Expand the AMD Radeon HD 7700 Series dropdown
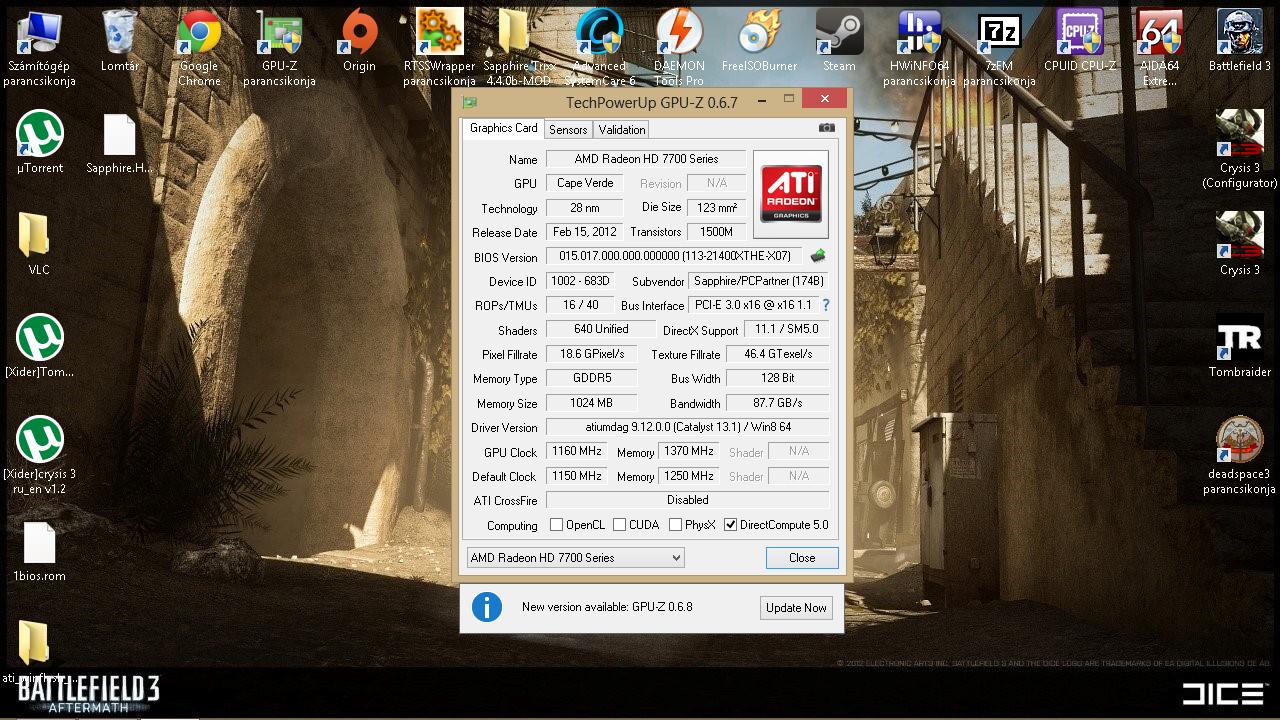Viewport: 1280px width, 720px height. (x=576, y=558)
